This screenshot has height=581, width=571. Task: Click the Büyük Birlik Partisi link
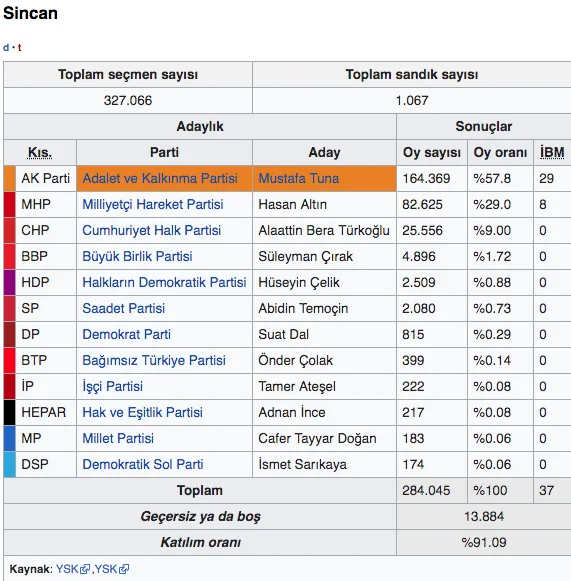point(137,256)
